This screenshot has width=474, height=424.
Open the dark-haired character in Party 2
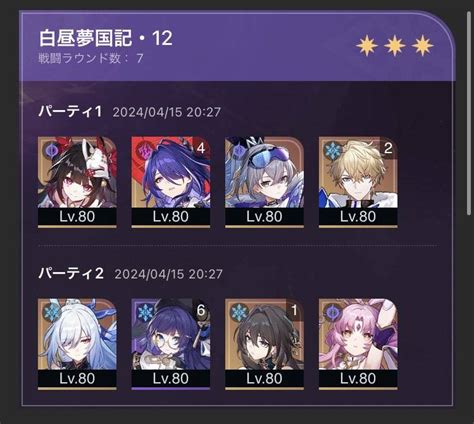click(x=264, y=344)
